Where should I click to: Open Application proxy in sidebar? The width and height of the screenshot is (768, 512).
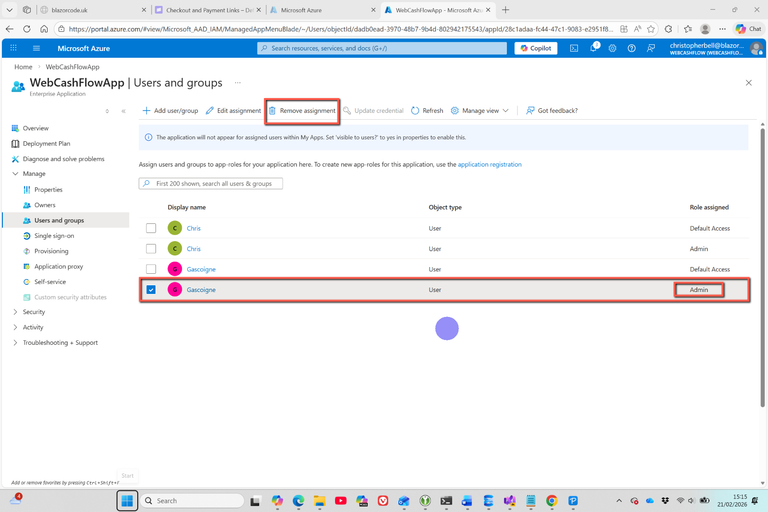click(58, 266)
